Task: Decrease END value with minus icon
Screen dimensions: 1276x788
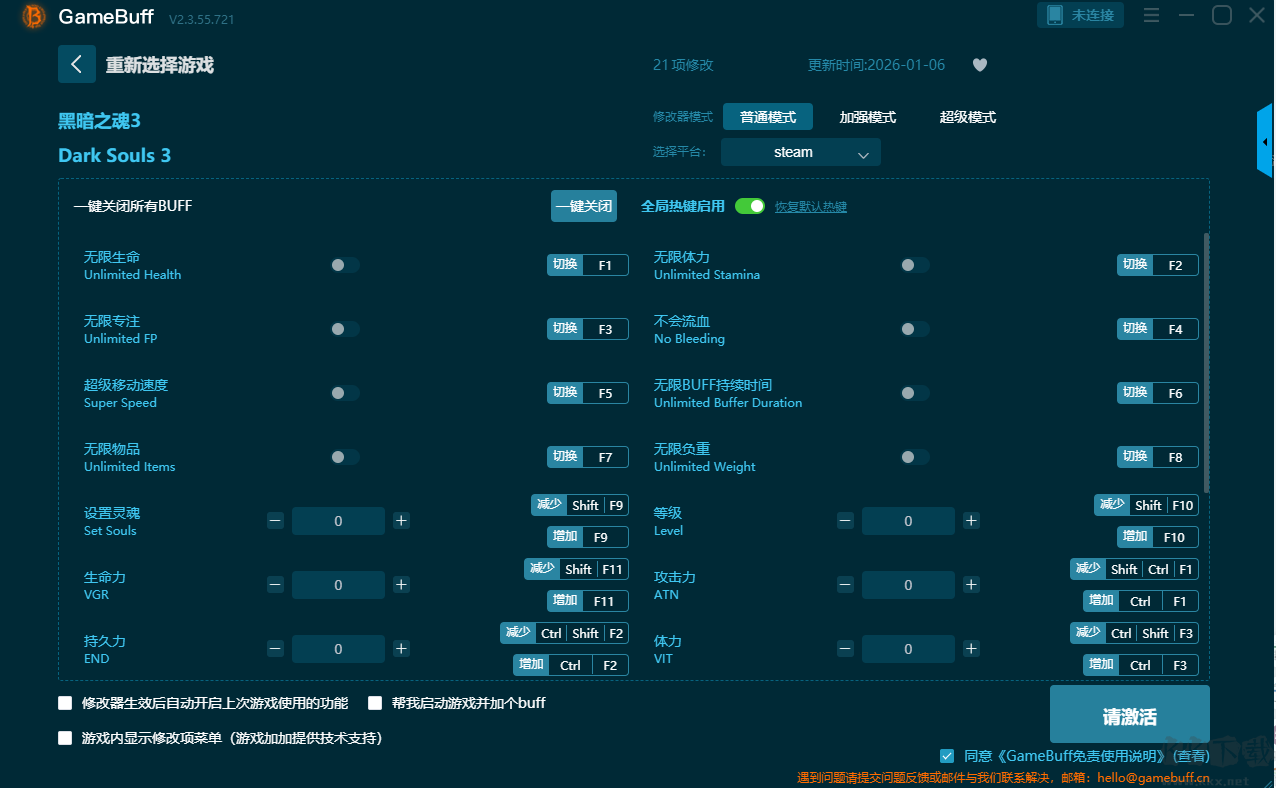Action: (x=275, y=649)
